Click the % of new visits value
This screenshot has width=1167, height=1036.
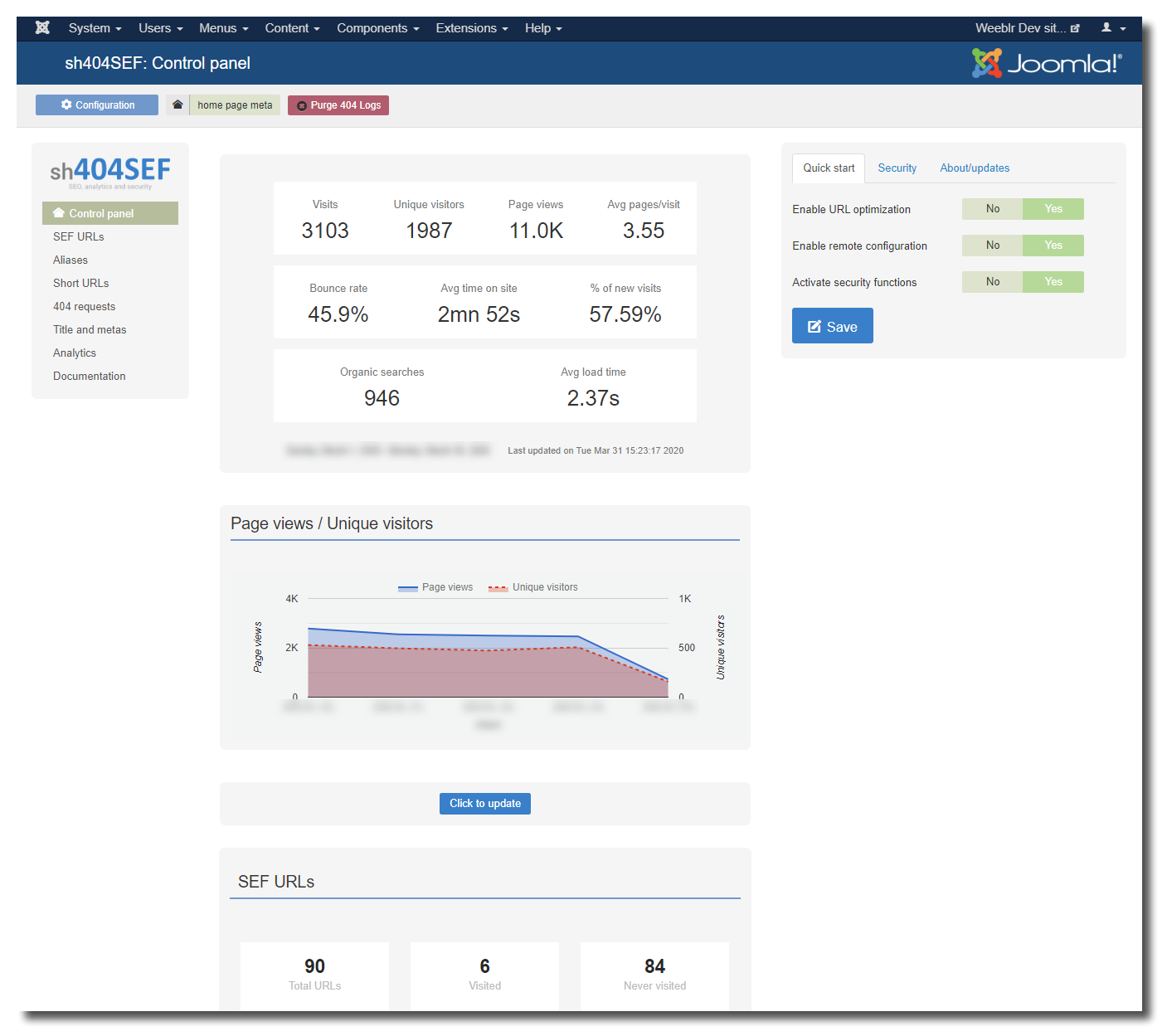point(625,314)
